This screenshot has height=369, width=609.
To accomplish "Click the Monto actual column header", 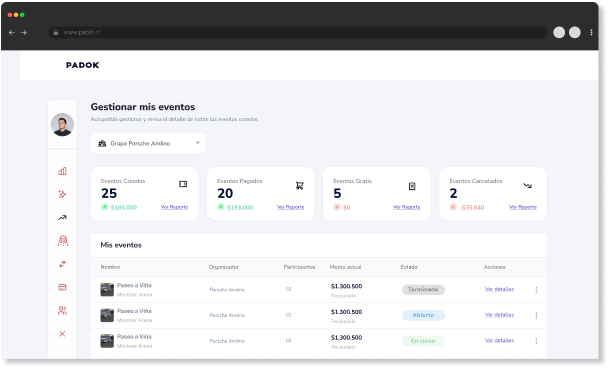I will [x=346, y=267].
